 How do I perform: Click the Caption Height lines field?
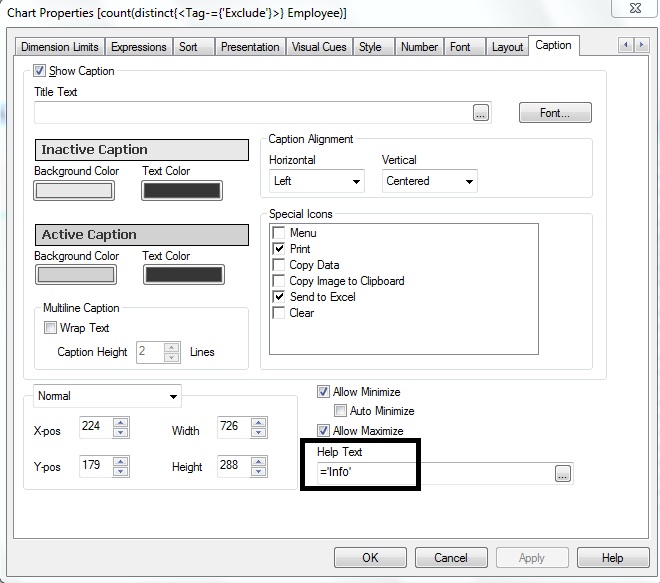(x=150, y=352)
